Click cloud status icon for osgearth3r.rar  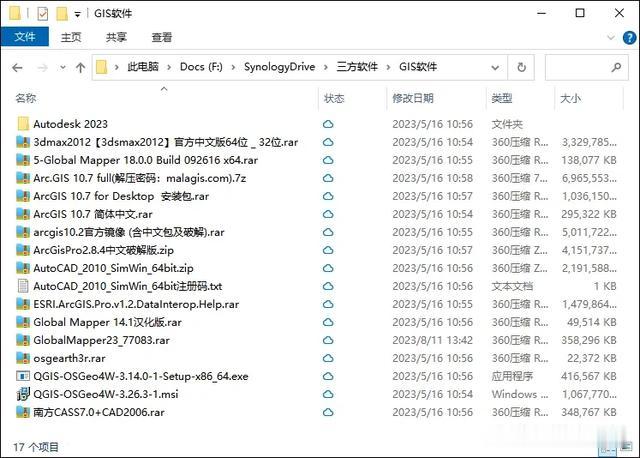(x=328, y=358)
